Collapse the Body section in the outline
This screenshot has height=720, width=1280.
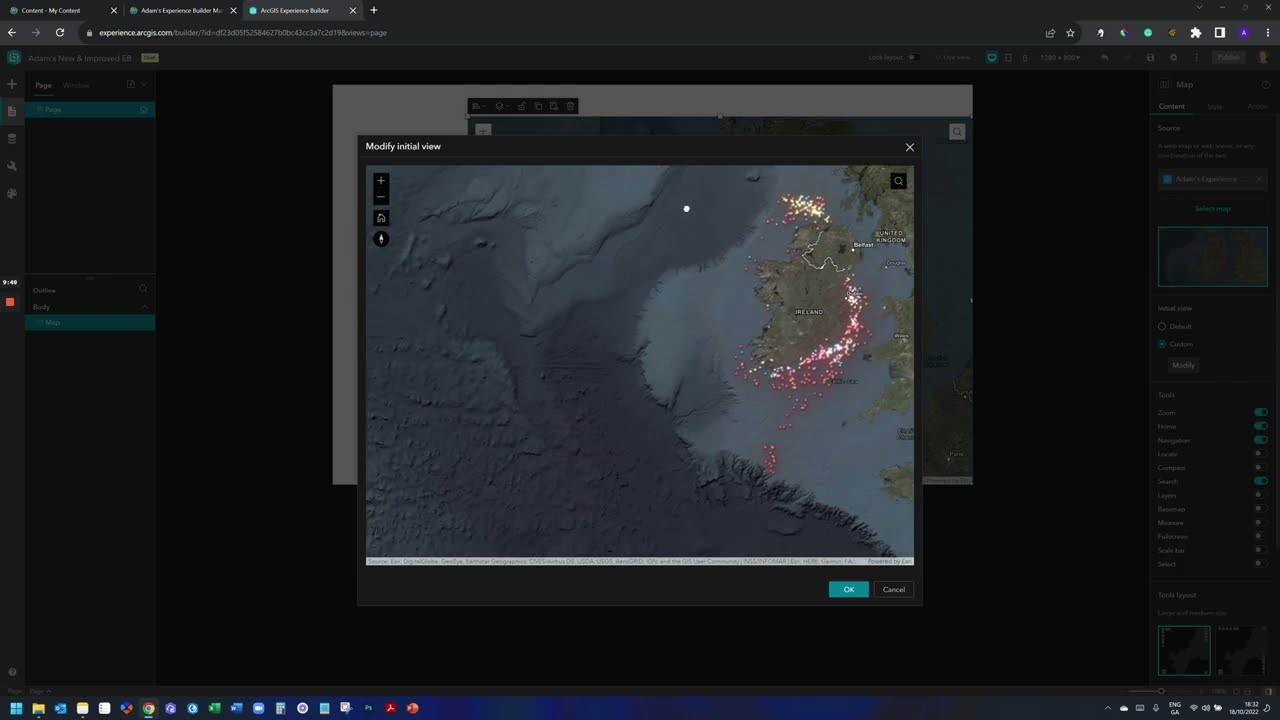[144, 307]
